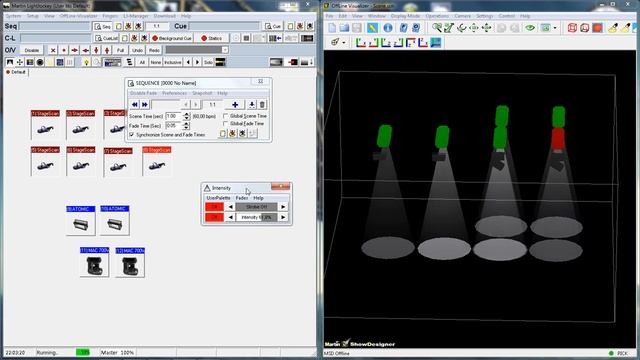Screen dimensions: 640x360
Task: Open Fader menu in Intensity window
Action: click(x=242, y=198)
